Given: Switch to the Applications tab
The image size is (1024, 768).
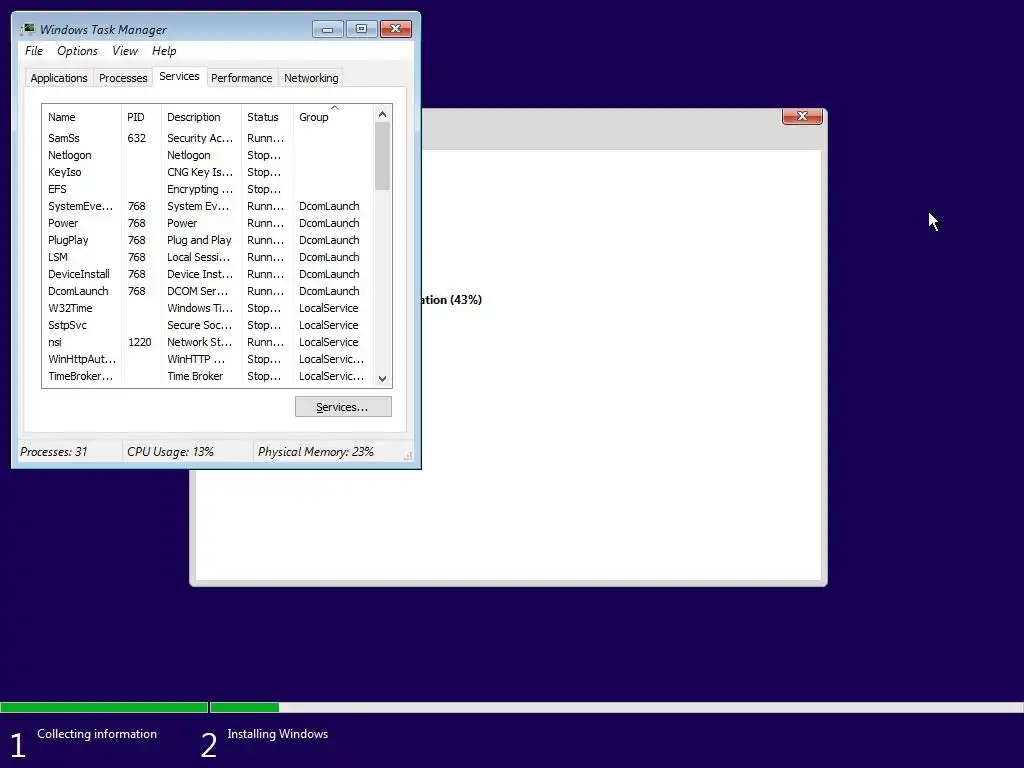Looking at the screenshot, I should tap(59, 78).
